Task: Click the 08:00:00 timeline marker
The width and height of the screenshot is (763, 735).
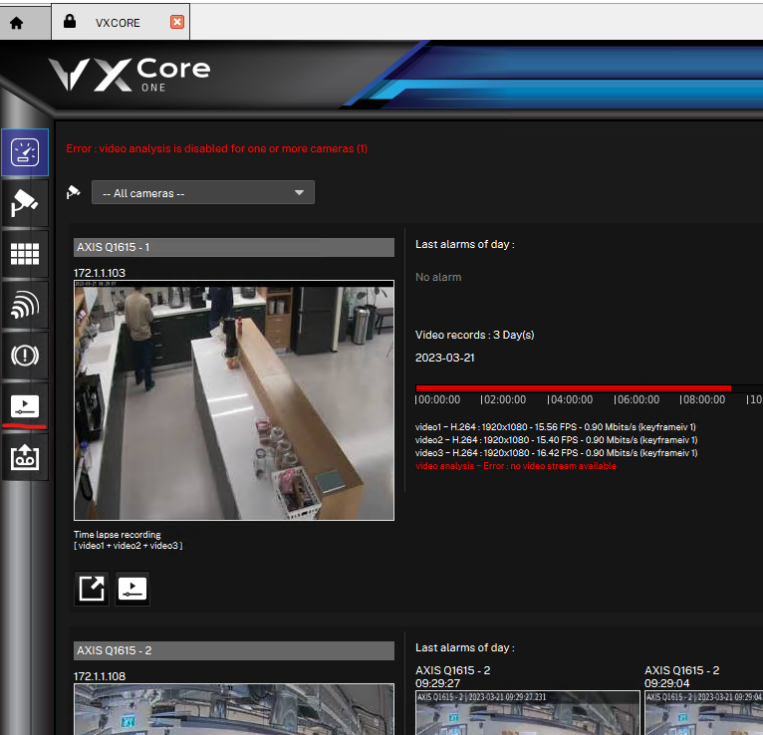Action: (x=702, y=400)
